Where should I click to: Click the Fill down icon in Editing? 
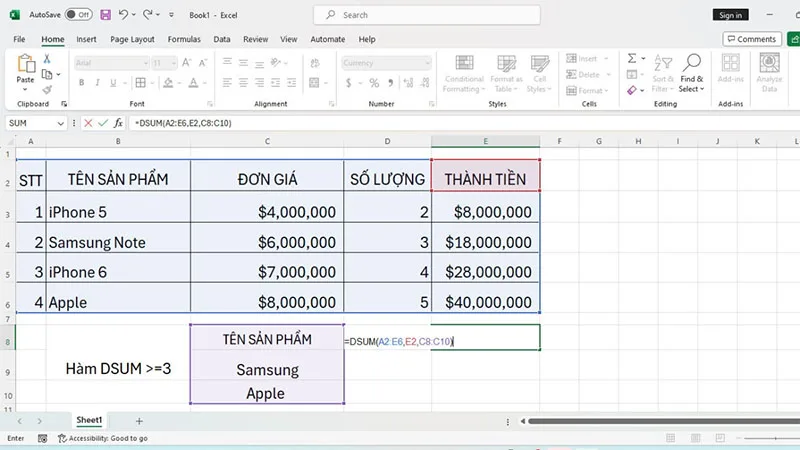(632, 74)
